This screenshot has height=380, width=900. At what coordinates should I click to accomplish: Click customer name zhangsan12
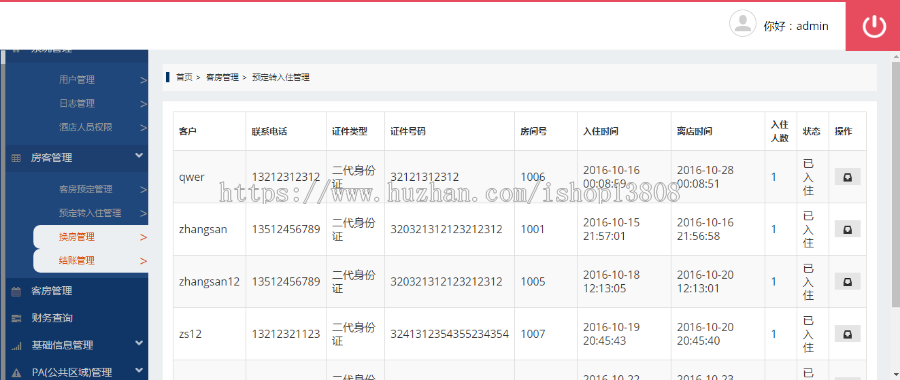click(x=209, y=281)
